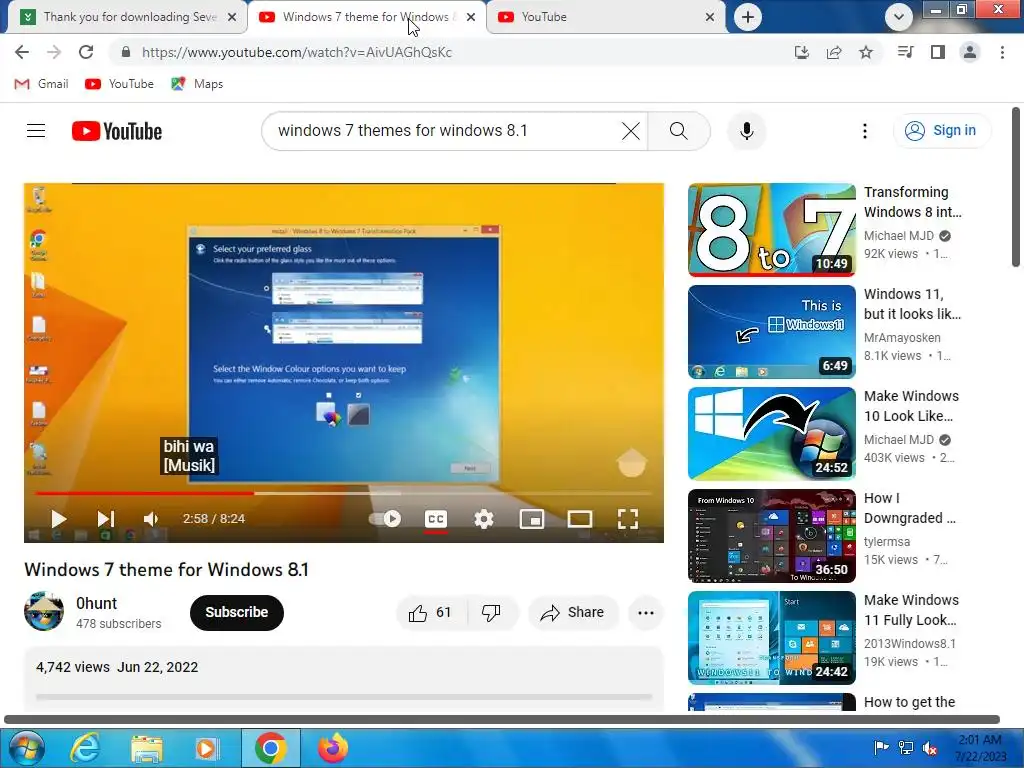Toggle closed captions CC button
This screenshot has width=1024, height=768.
click(436, 519)
